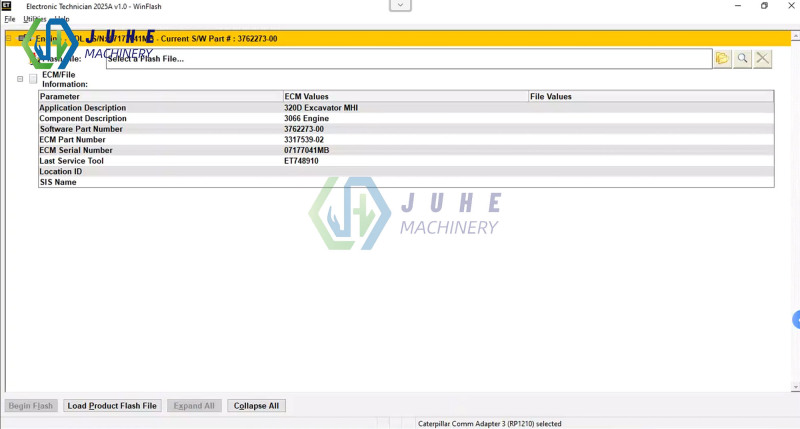
Task: Open the Help menu
Action: pyautogui.click(x=62, y=19)
